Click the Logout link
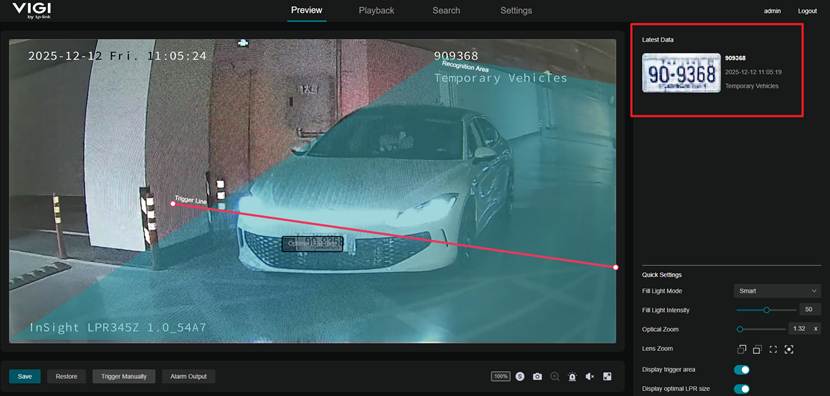830x396 pixels. [807, 11]
